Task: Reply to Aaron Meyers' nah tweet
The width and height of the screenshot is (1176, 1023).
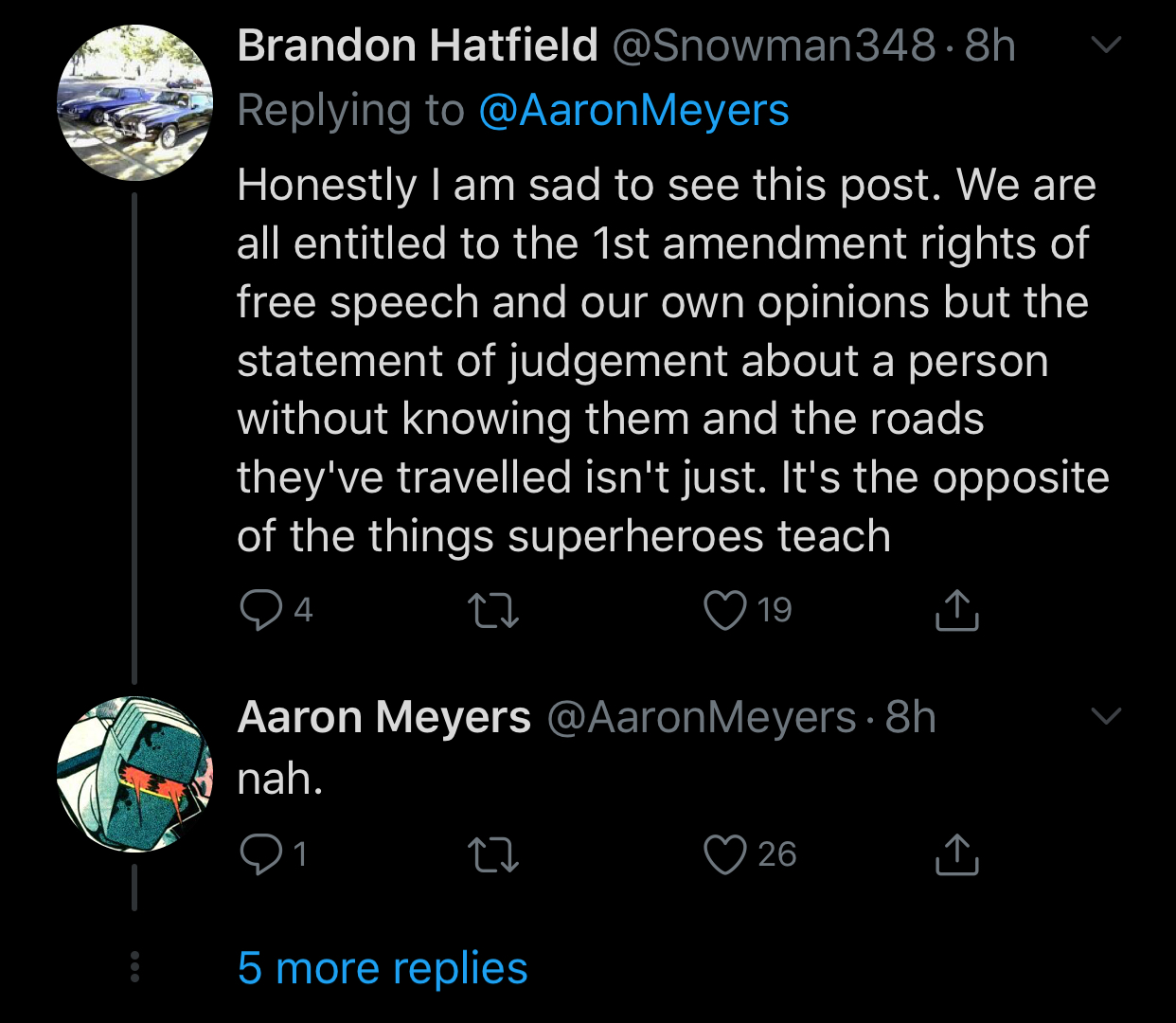Action: click(x=261, y=854)
